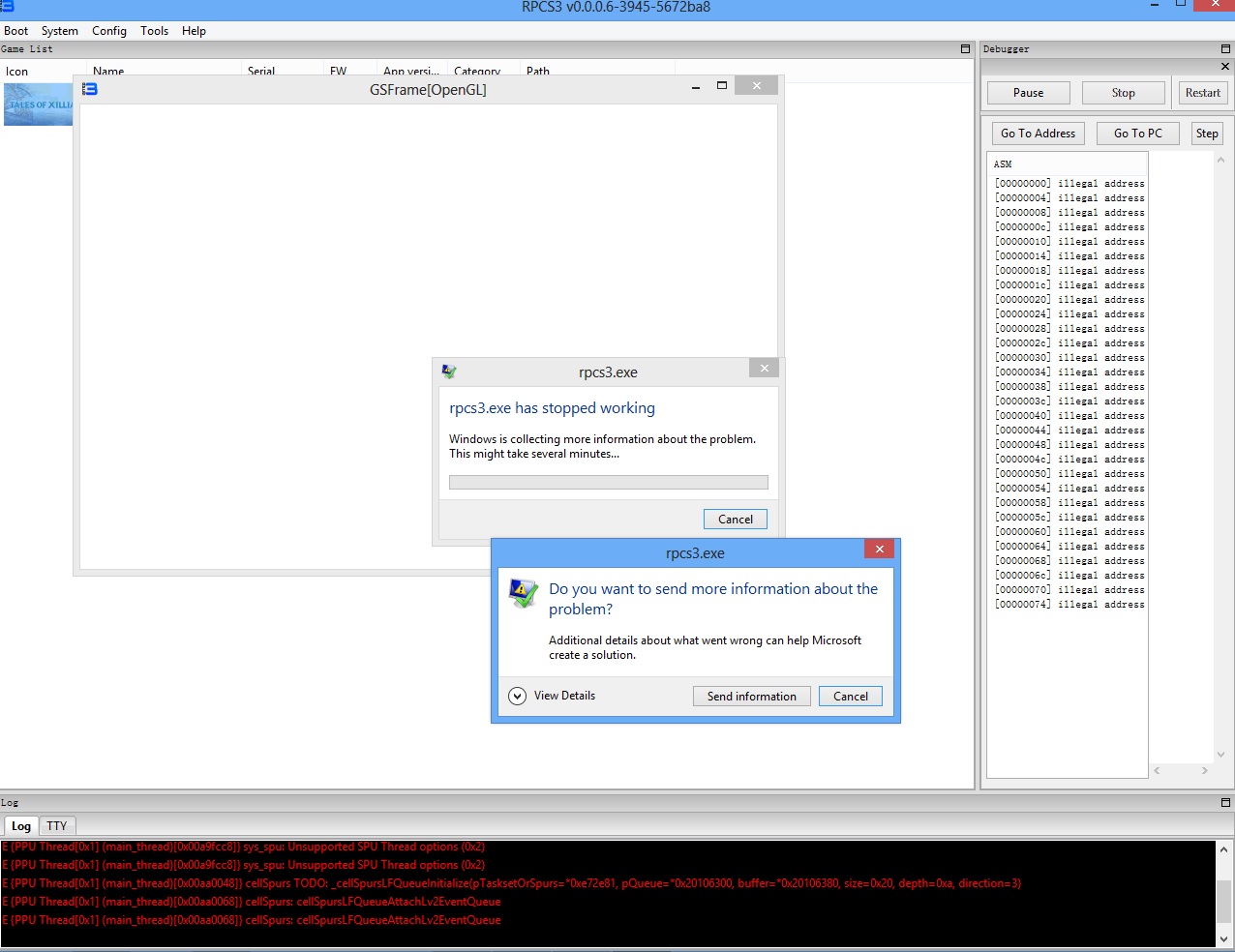Click the Restart button in Debugger
Viewport: 1235px width, 952px height.
pyautogui.click(x=1203, y=93)
